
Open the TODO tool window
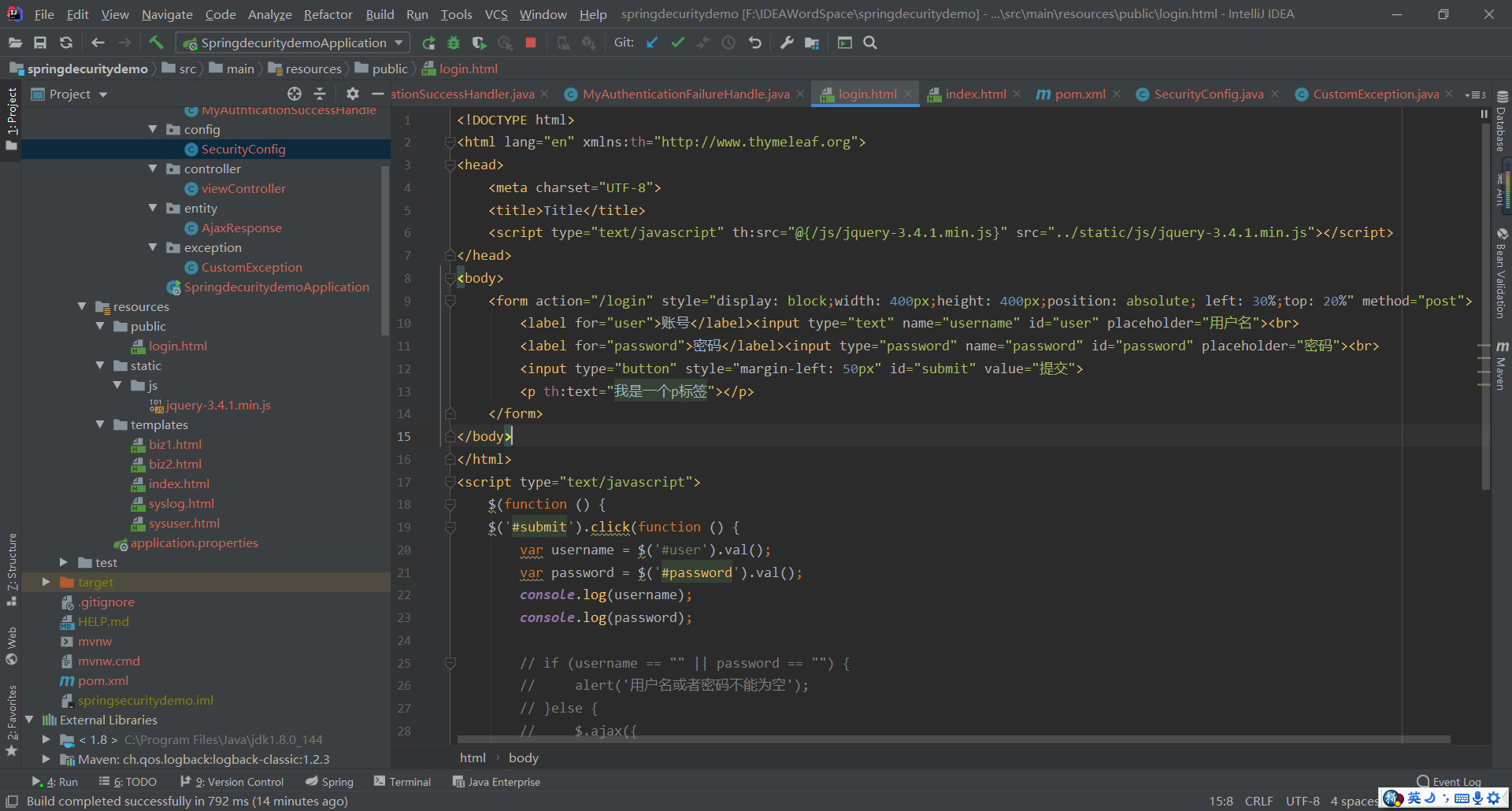click(x=128, y=781)
